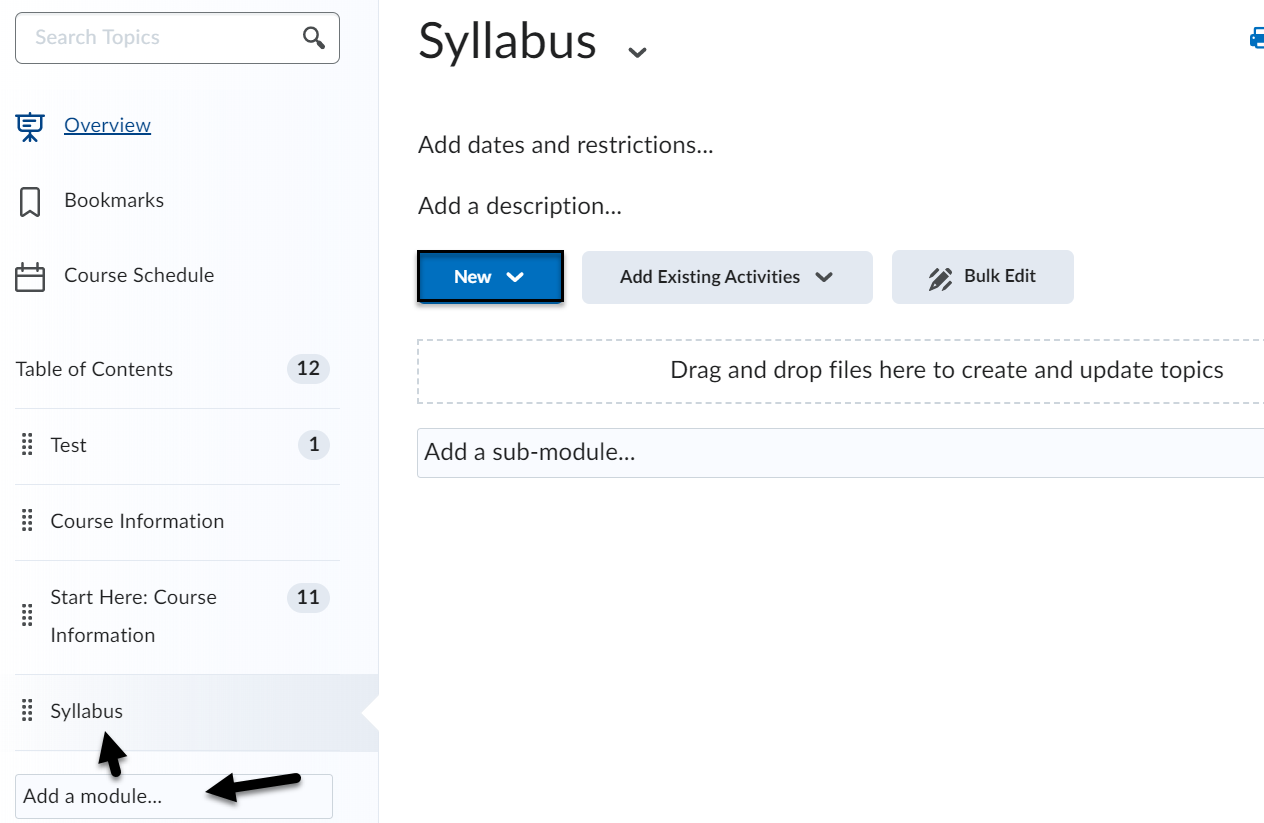Expand the Syllabus title dropdown chevron
This screenshot has height=823, width=1264.
coord(637,52)
